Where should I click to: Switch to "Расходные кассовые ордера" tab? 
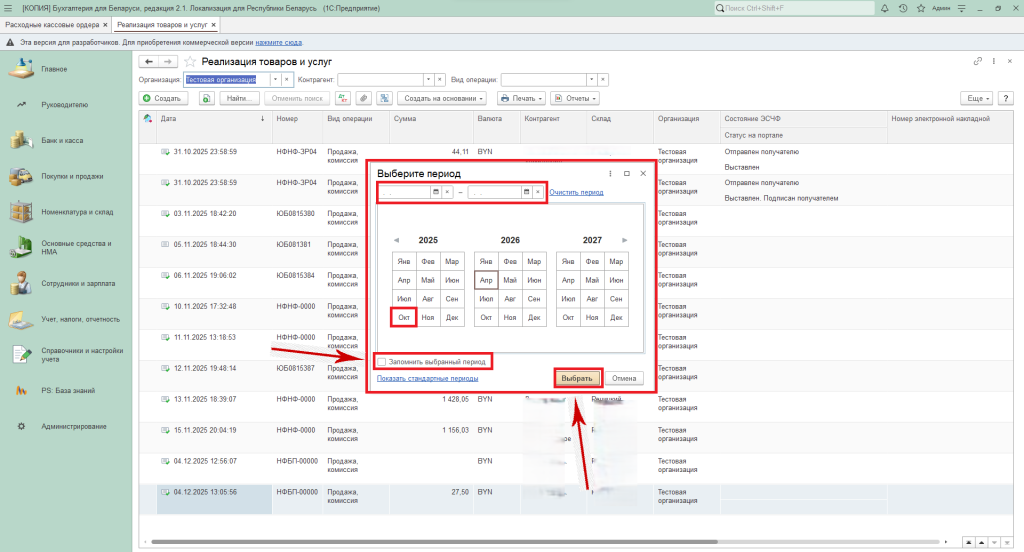(52, 23)
